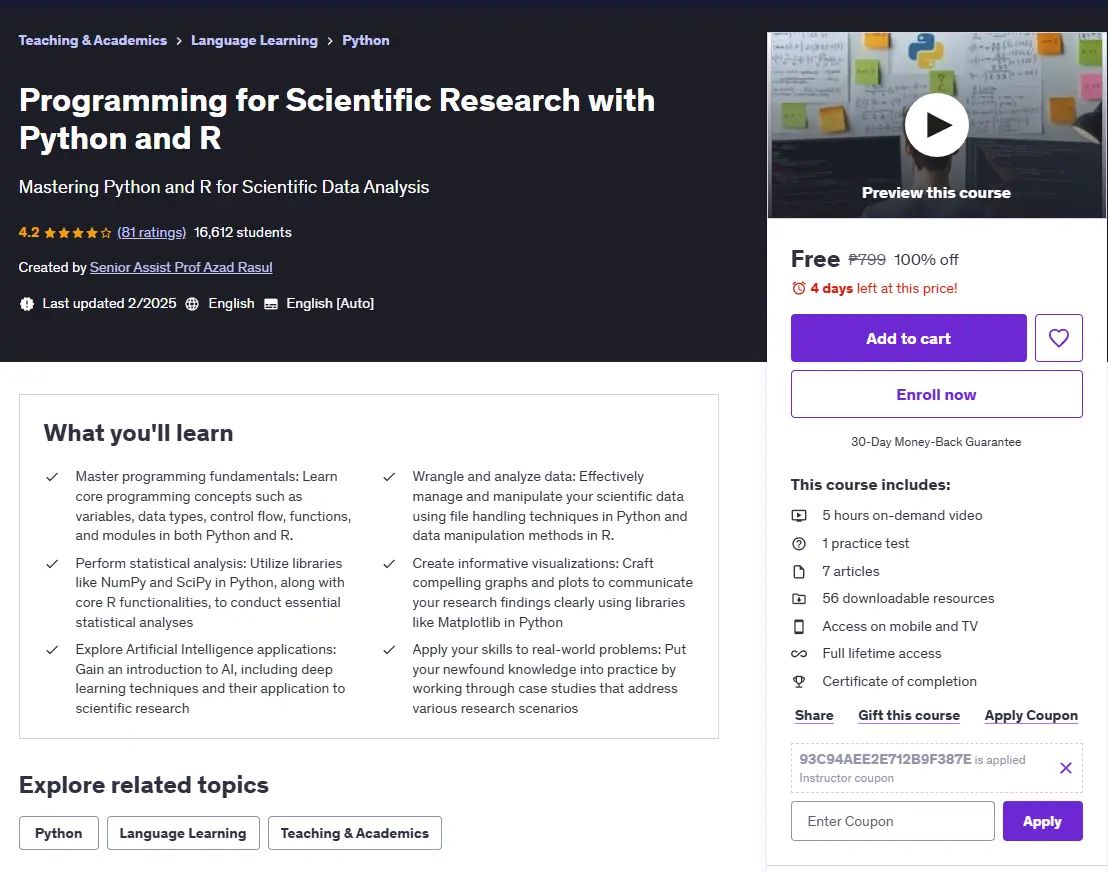Click the 7 articles text
Viewport: 1108px width, 872px height.
point(851,571)
